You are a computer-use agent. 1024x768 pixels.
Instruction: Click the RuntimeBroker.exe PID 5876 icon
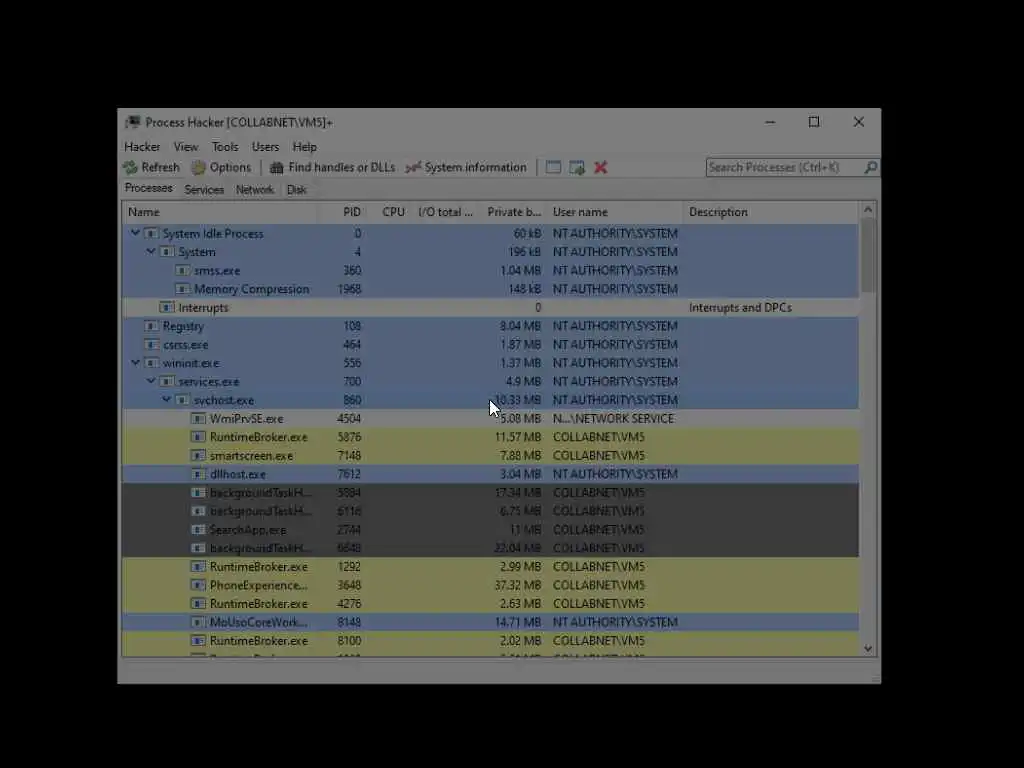[198, 437]
